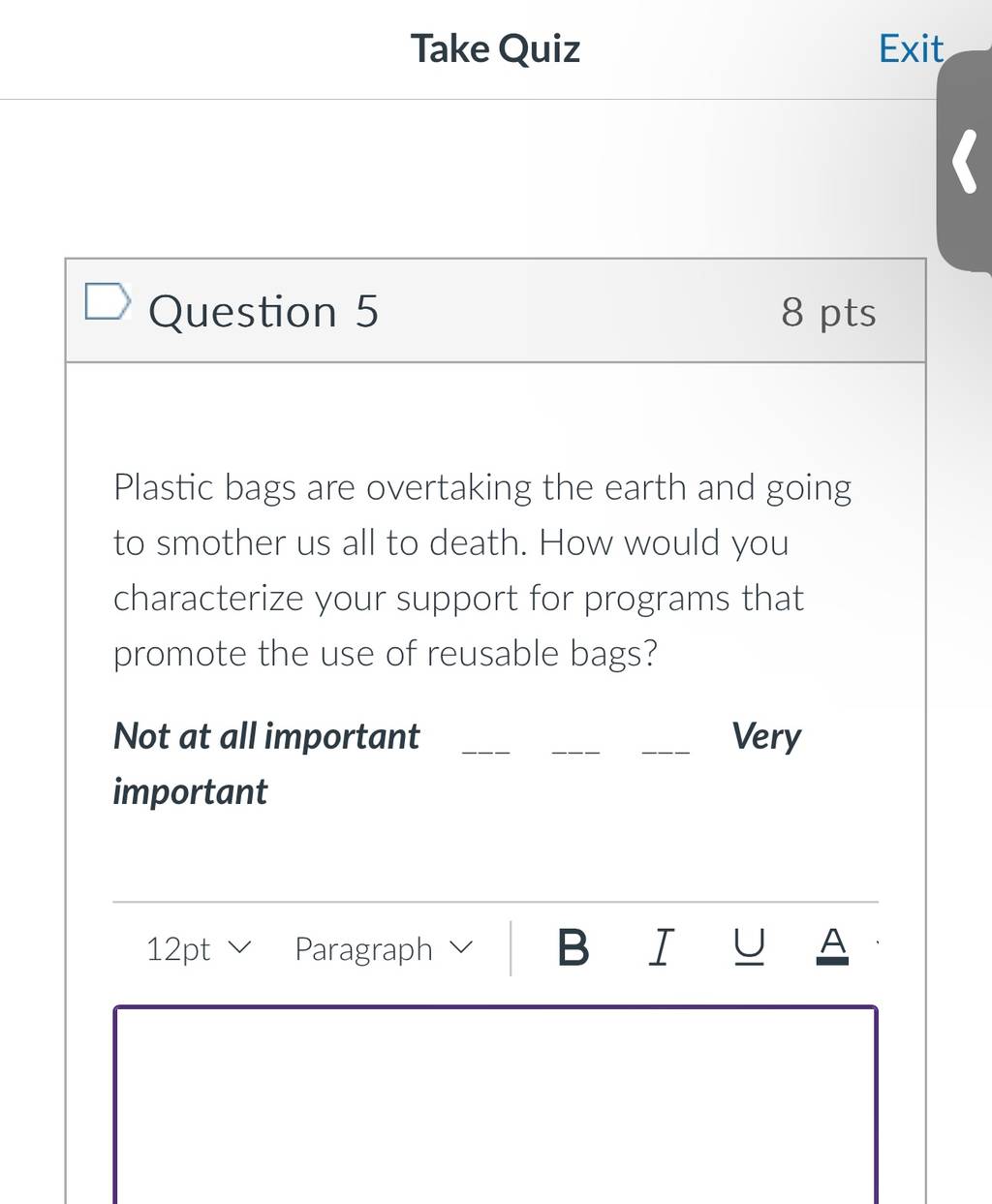Screen dimensions: 992x1204
Task: Click inside the answer text editor box
Action: tap(495, 1105)
